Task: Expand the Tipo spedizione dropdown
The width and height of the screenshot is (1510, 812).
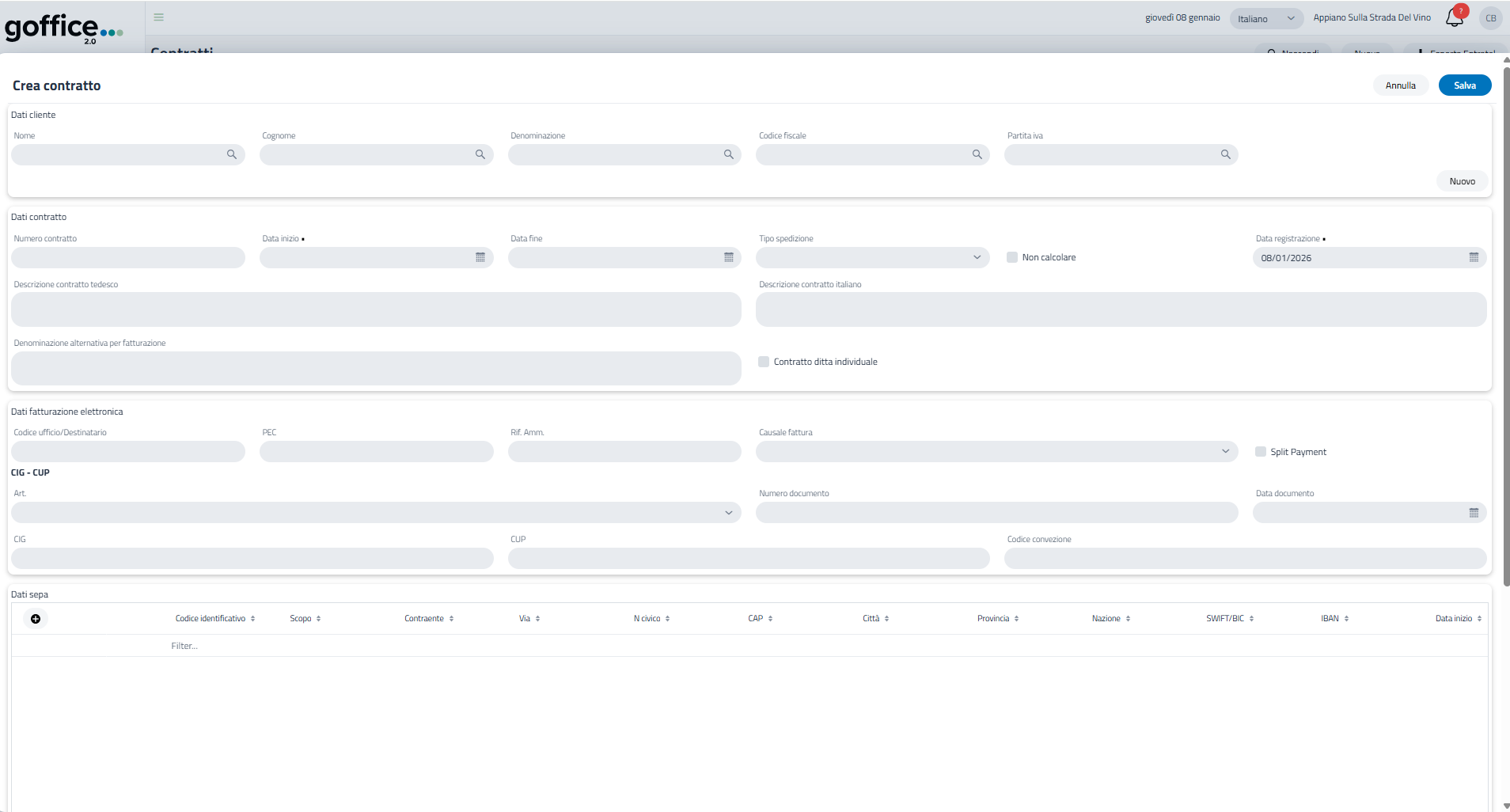Action: [x=872, y=258]
